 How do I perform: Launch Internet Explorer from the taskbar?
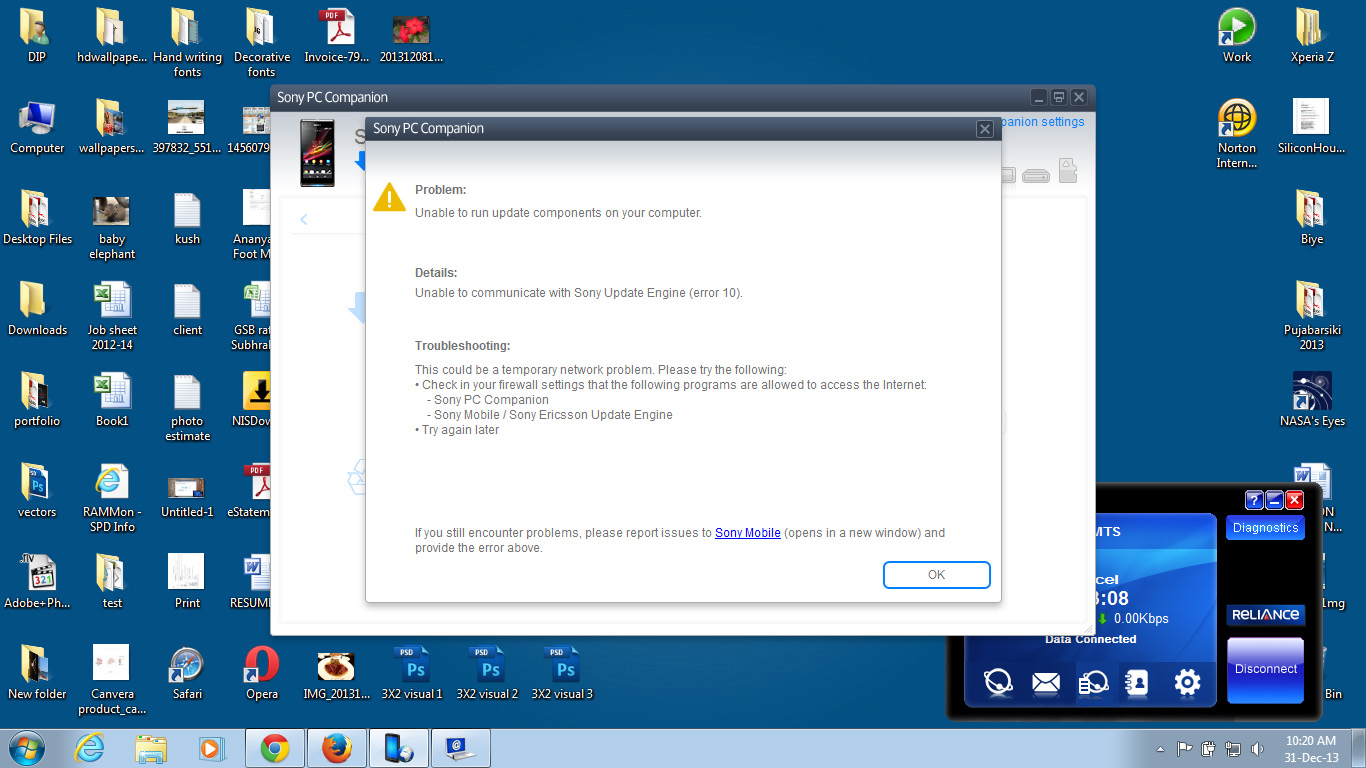pyautogui.click(x=90, y=748)
